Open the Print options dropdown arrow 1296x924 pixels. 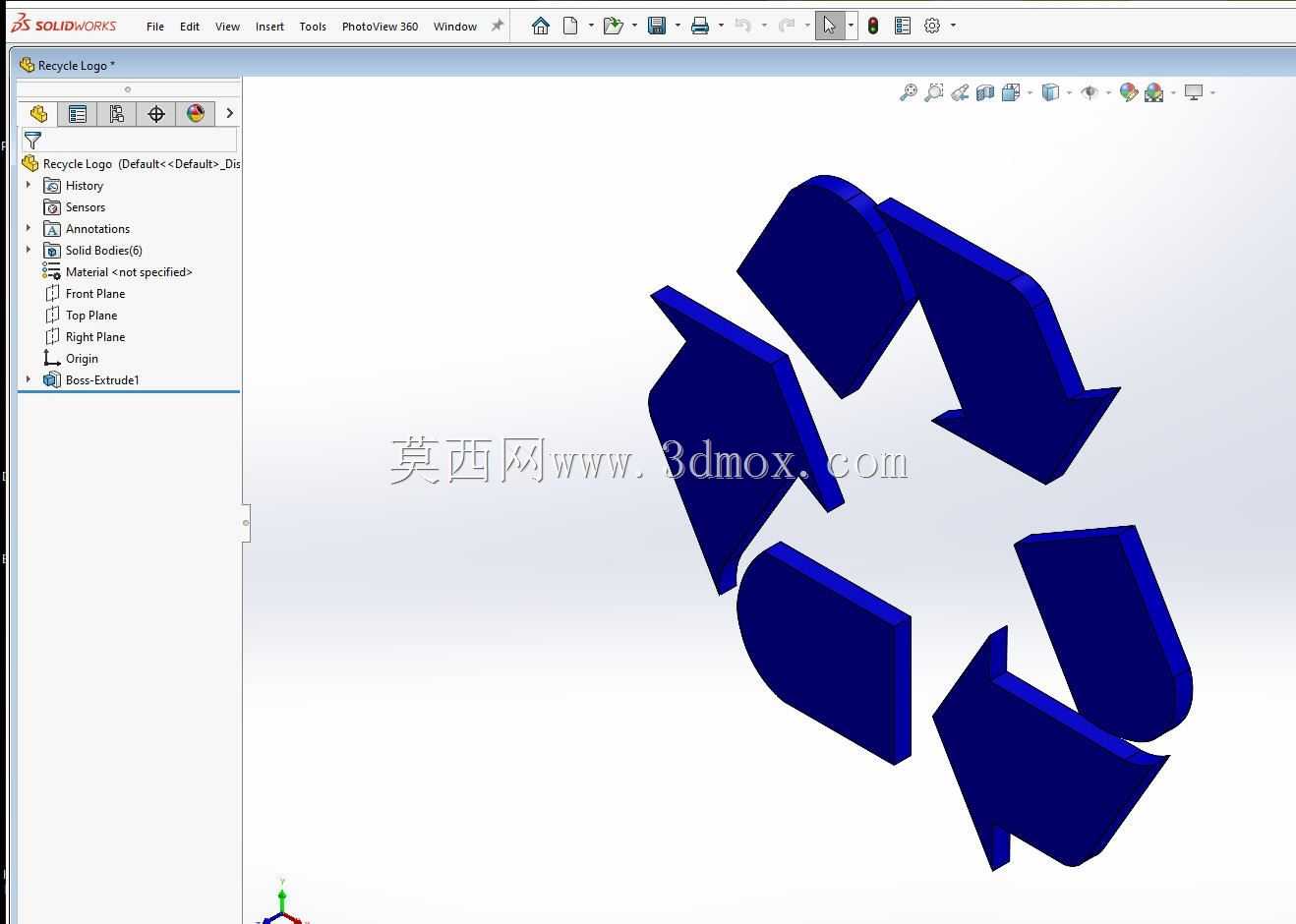click(721, 26)
